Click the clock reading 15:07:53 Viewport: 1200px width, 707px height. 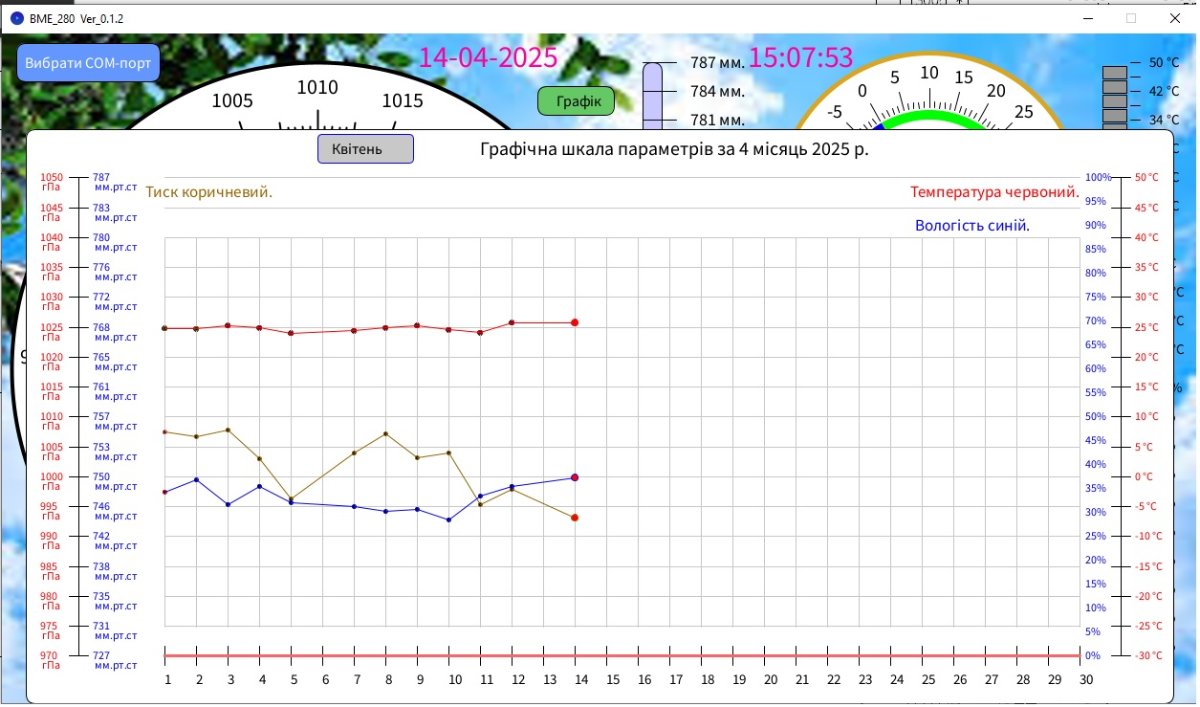pos(800,58)
